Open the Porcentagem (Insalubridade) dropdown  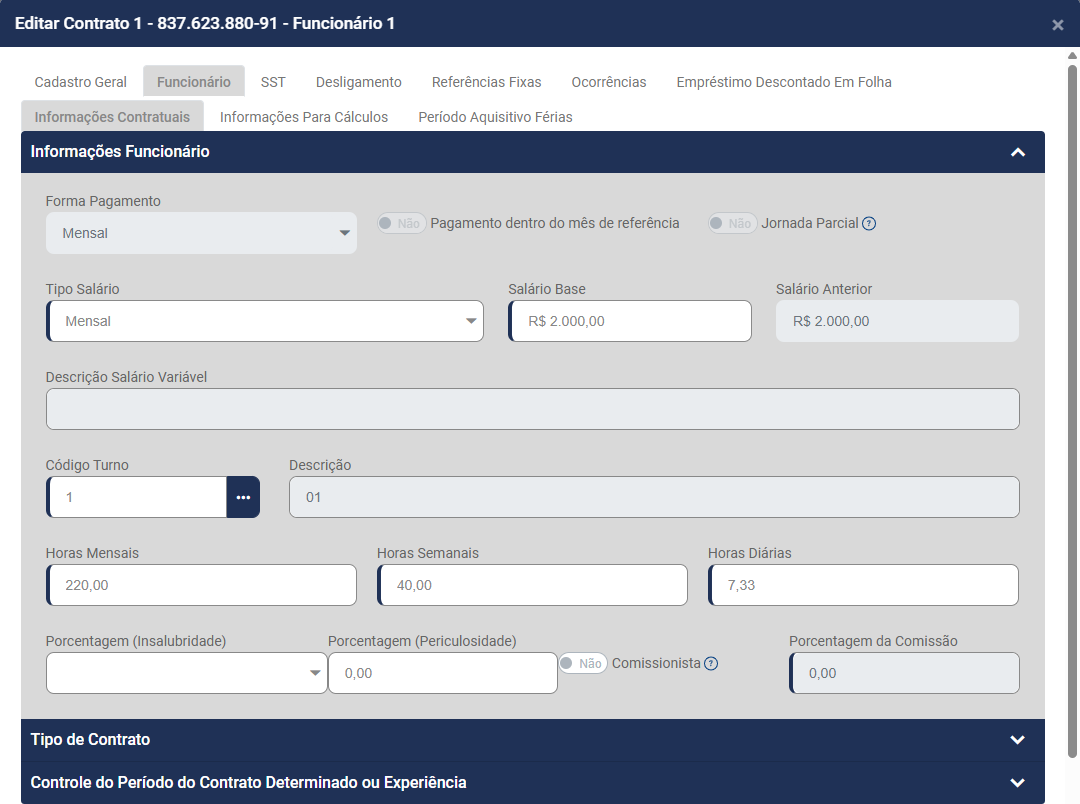[x=186, y=673]
